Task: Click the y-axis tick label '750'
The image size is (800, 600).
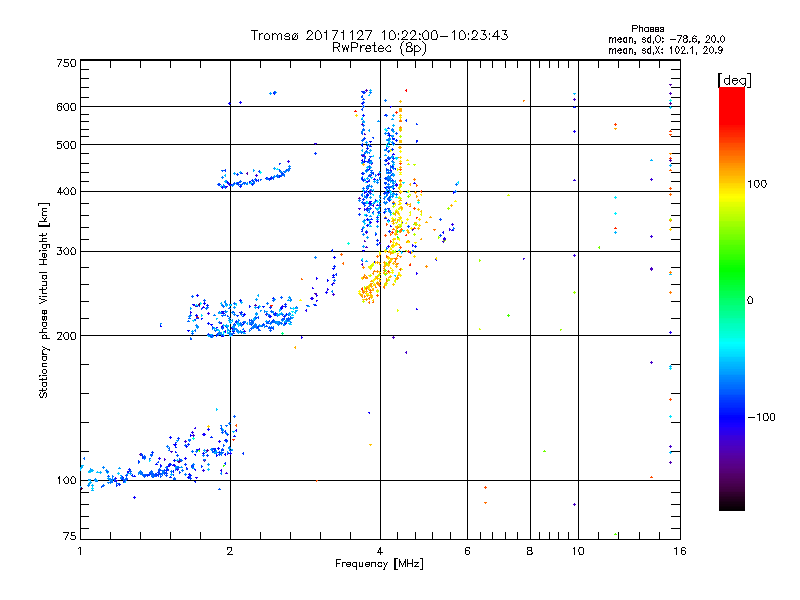Action: point(66,63)
